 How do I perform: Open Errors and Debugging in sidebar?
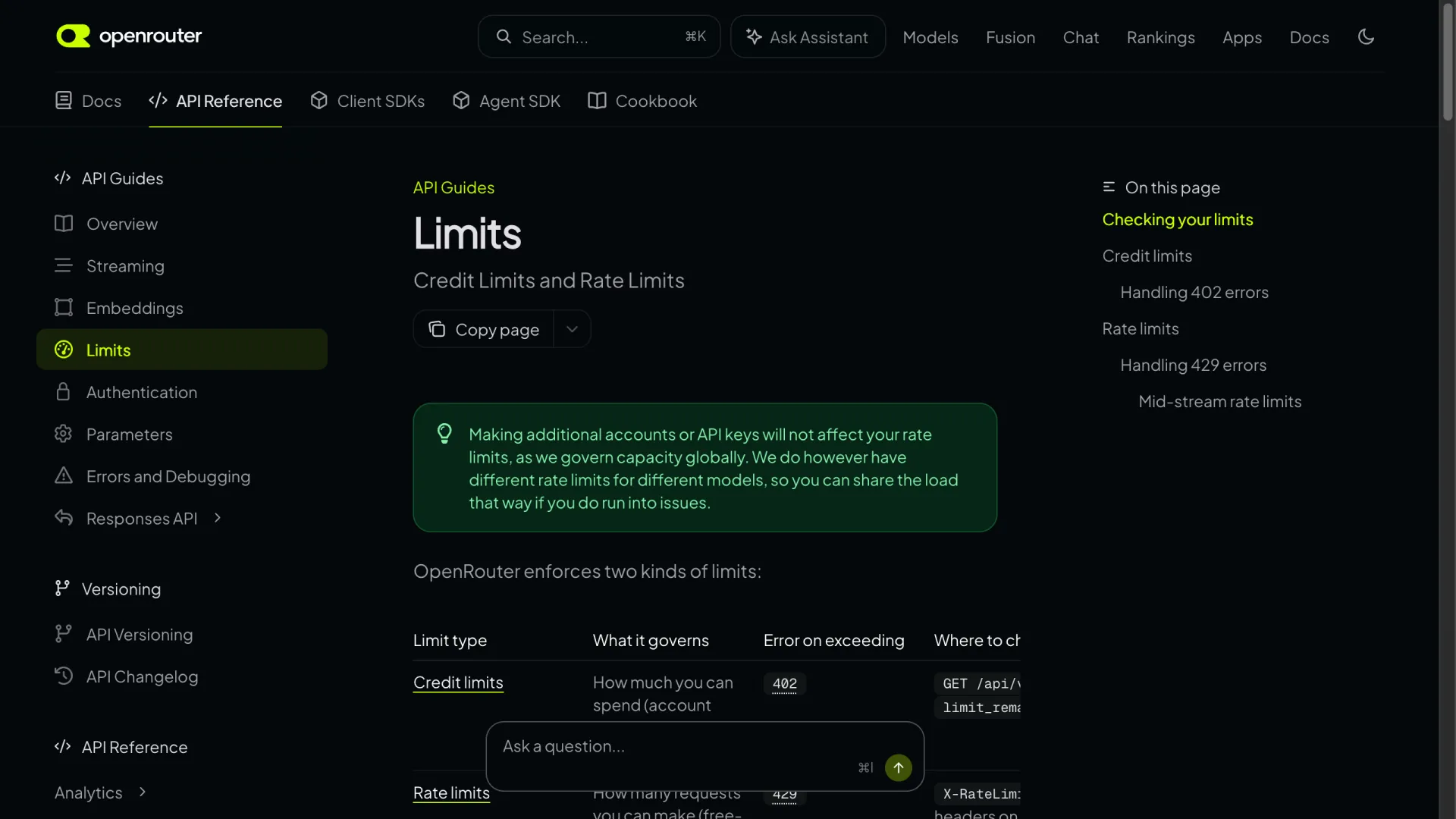(182, 476)
